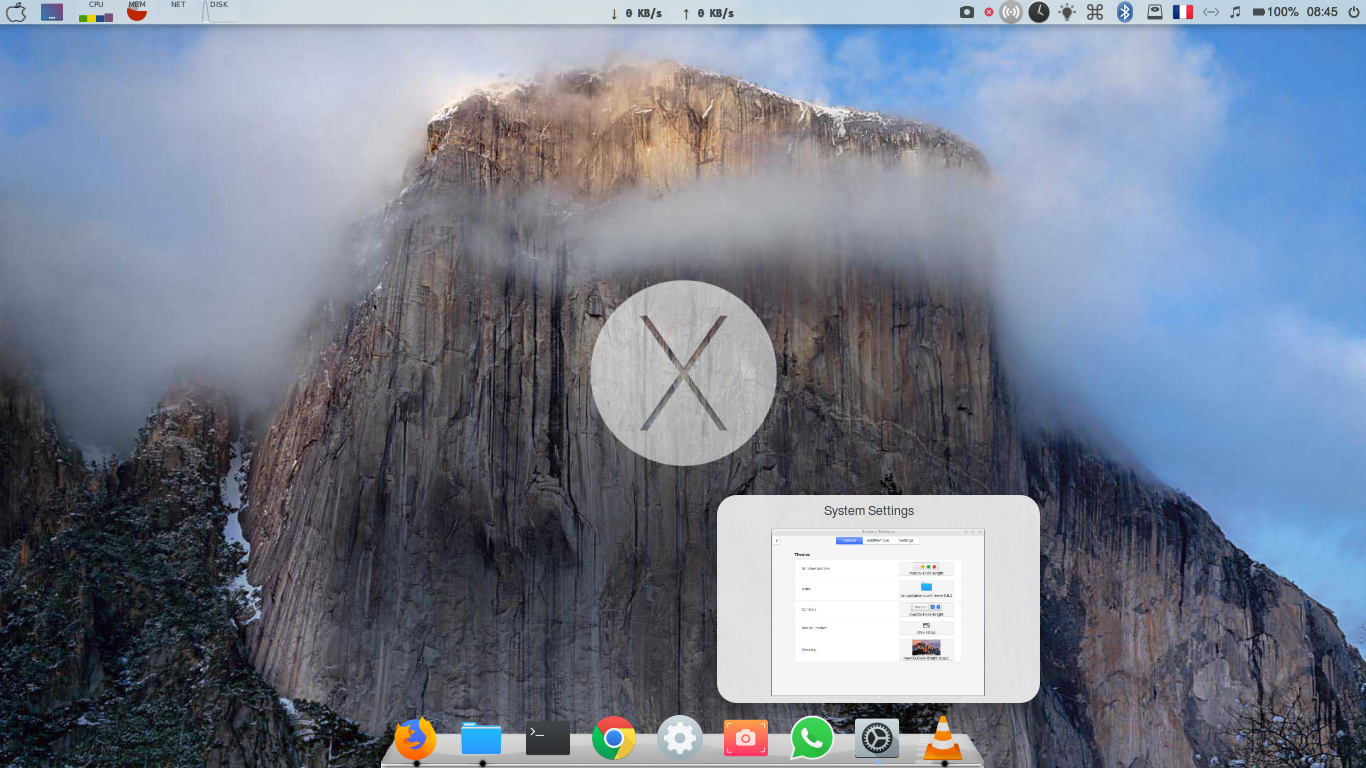Open the CPU usage monitor

click(96, 12)
